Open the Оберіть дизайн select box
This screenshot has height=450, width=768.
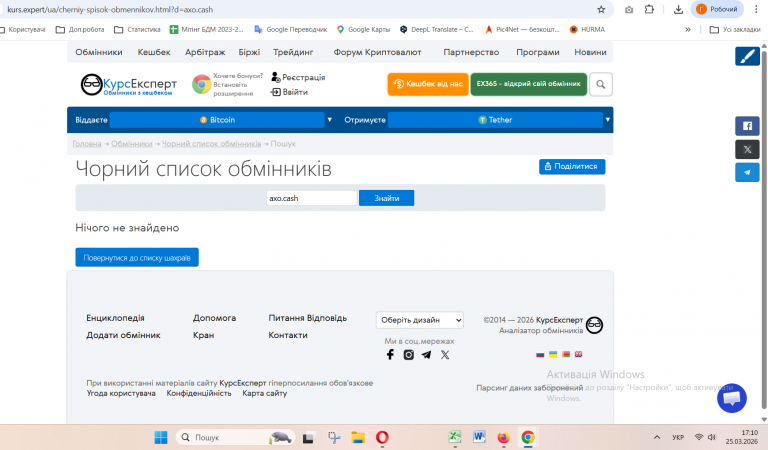(x=420, y=320)
